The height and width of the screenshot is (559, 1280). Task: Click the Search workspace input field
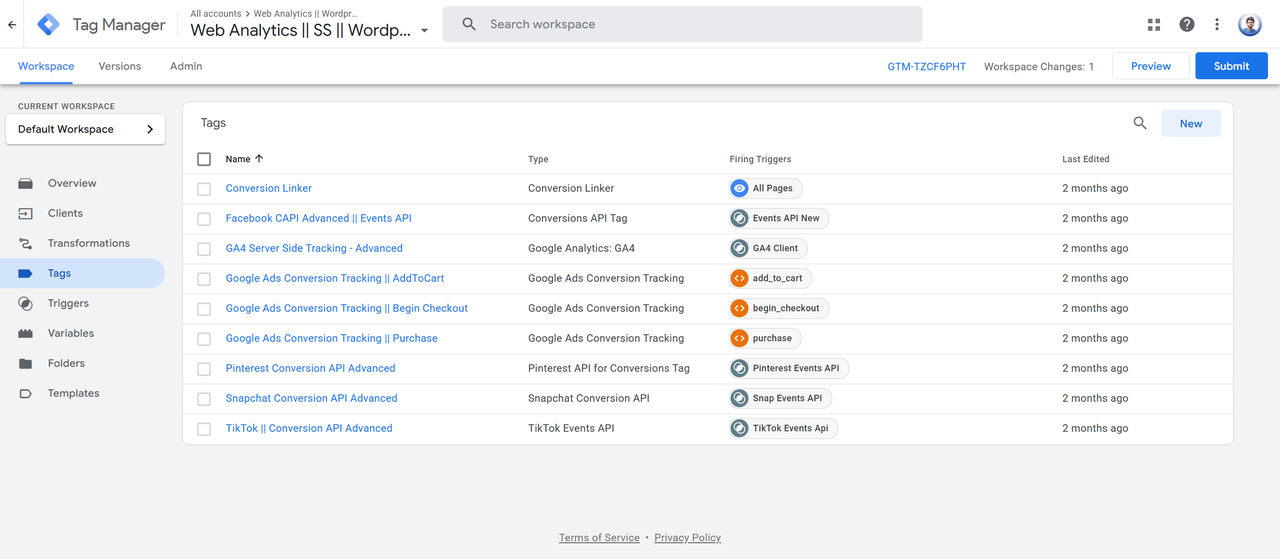(682, 24)
